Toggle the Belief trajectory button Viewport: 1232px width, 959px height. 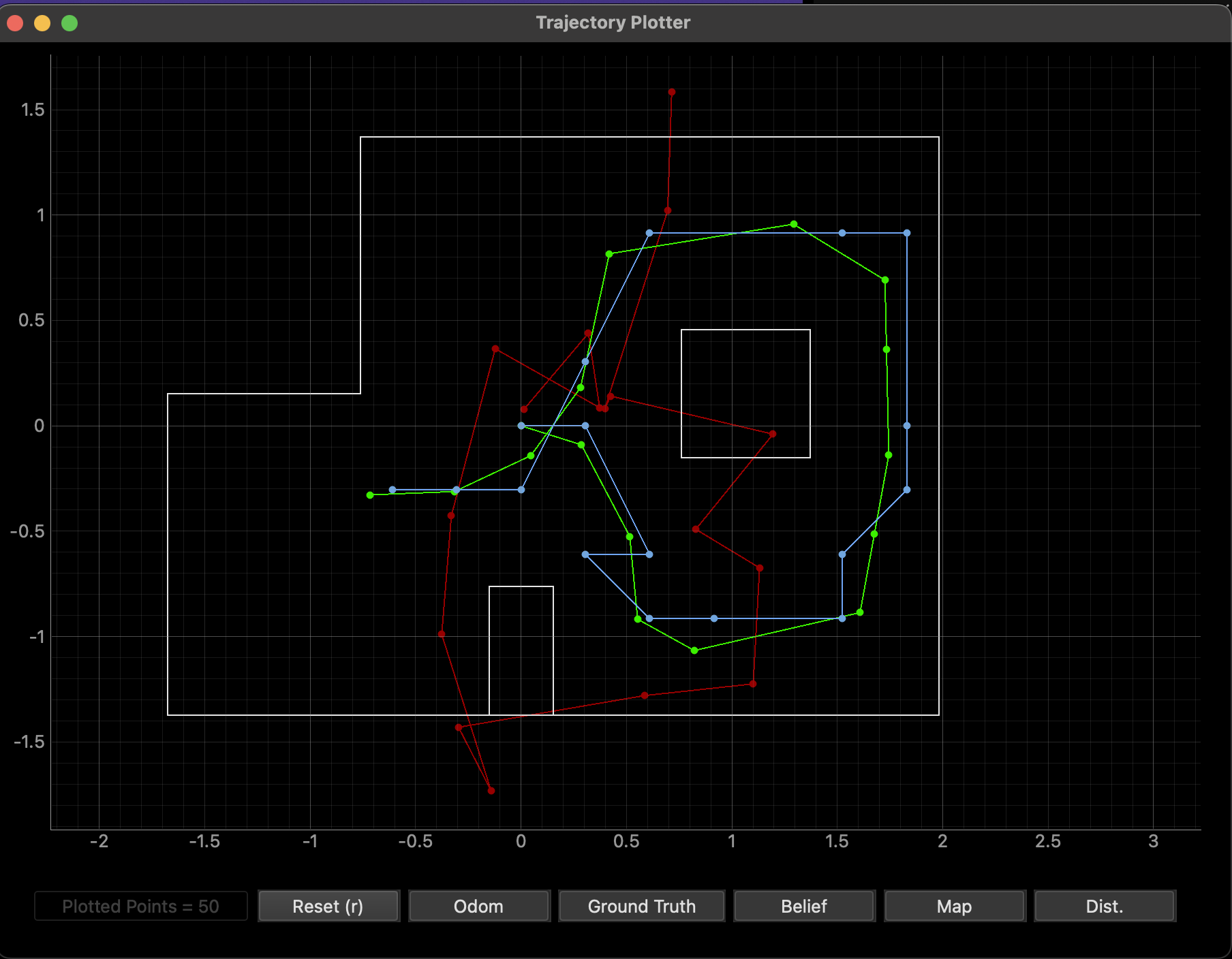pos(804,906)
